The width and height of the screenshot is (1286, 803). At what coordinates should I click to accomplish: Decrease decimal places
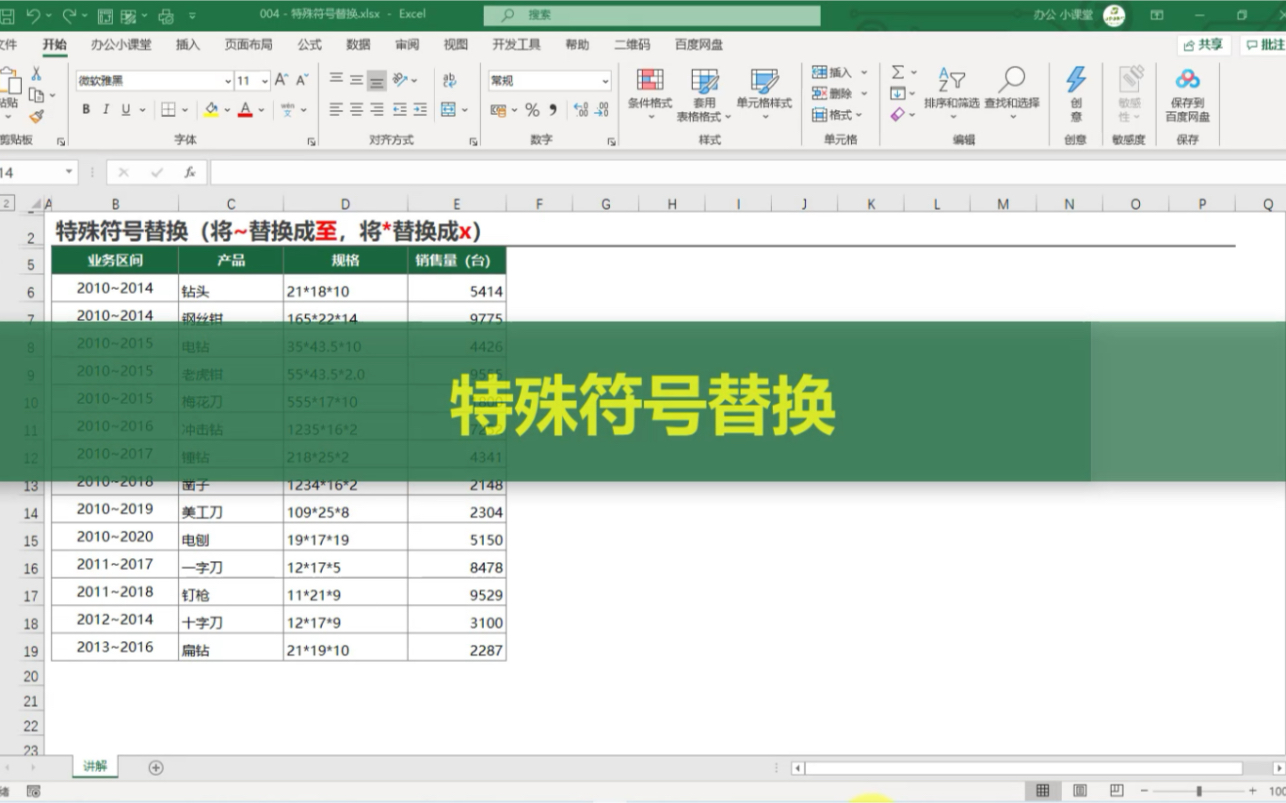point(602,110)
